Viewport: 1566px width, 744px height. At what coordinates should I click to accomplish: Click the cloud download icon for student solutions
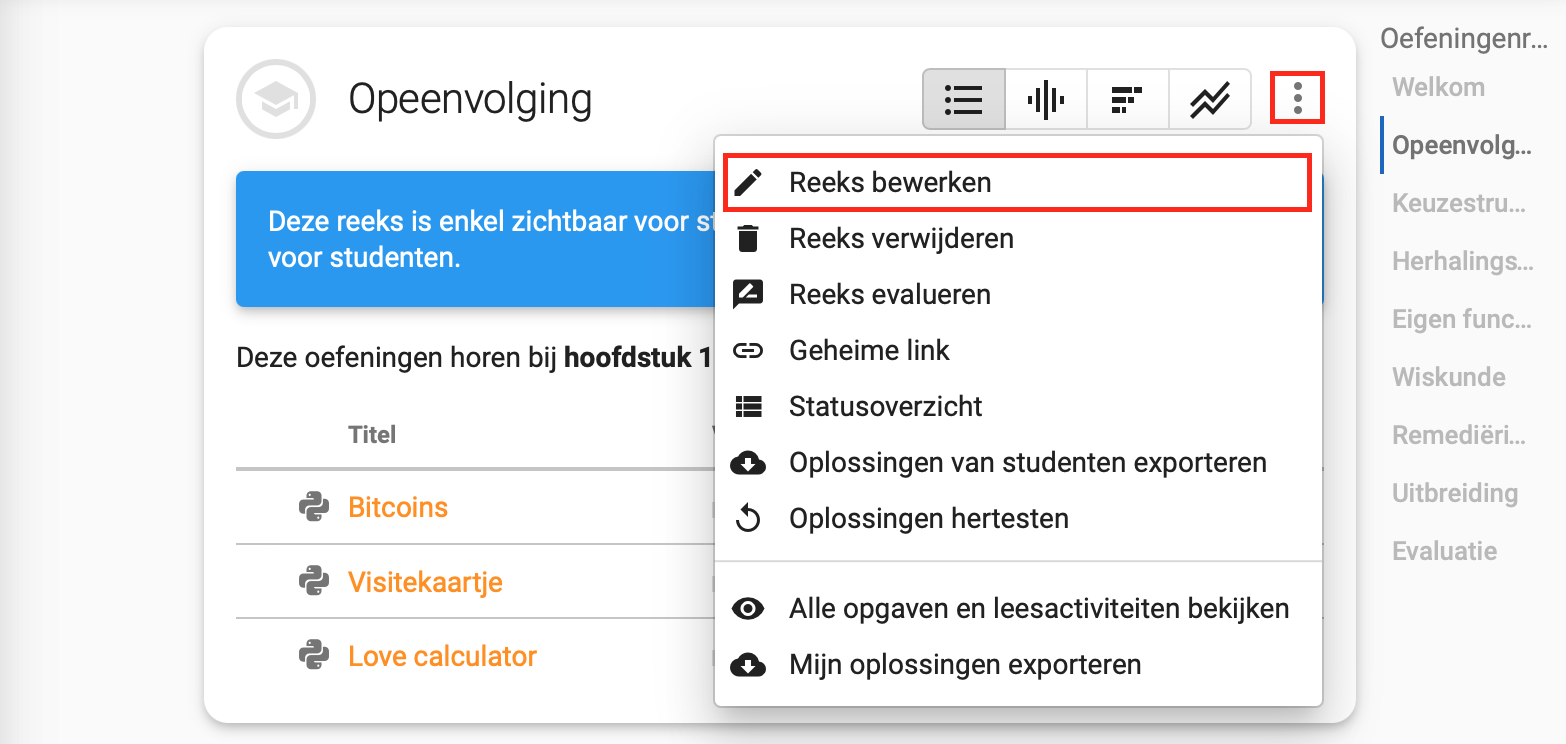click(x=748, y=463)
